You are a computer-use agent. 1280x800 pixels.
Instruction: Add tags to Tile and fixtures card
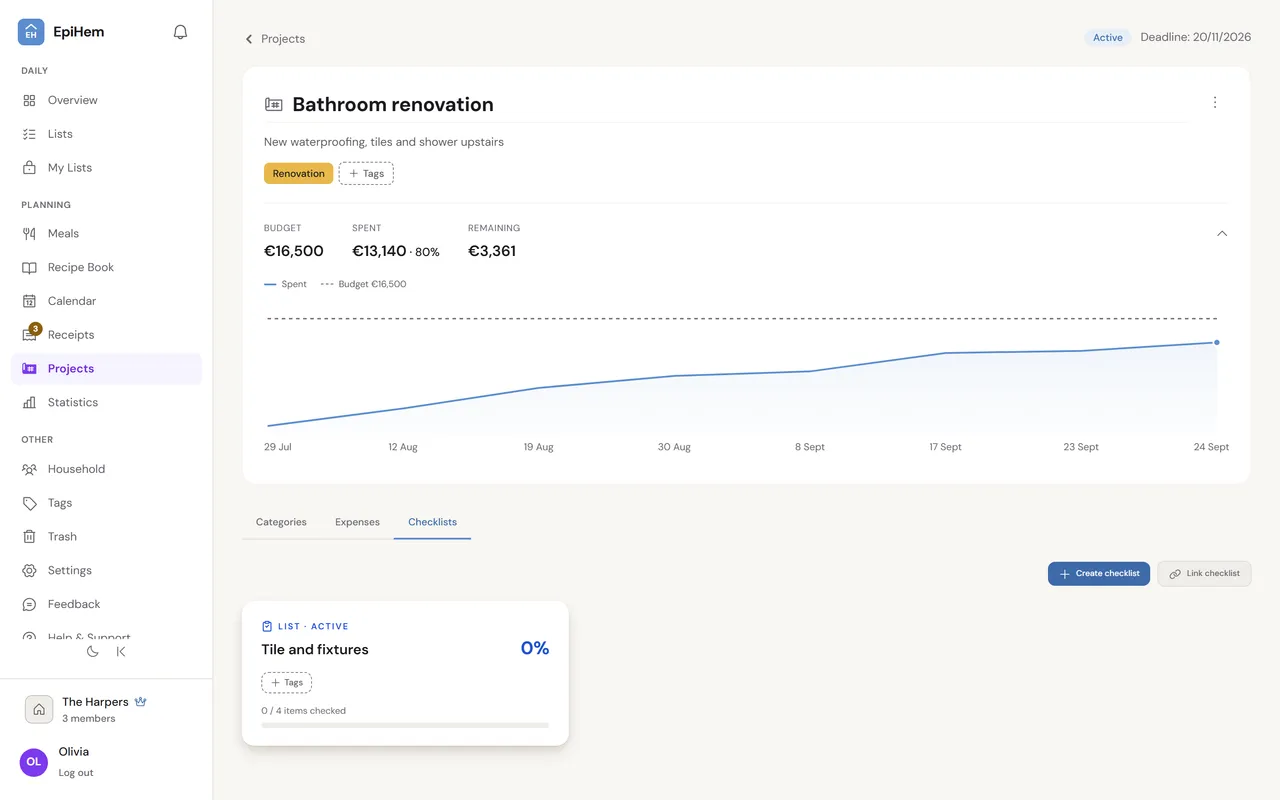click(x=286, y=683)
